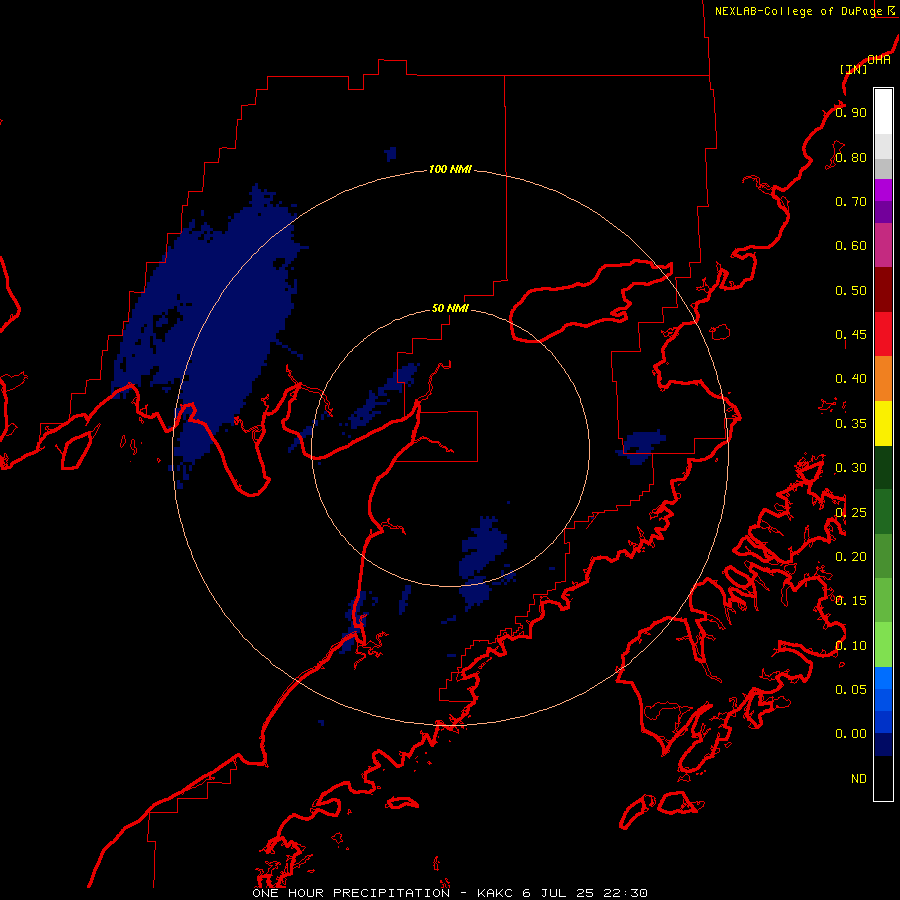Select the 50 NMI range ring label
900x900 pixels.
point(450,308)
